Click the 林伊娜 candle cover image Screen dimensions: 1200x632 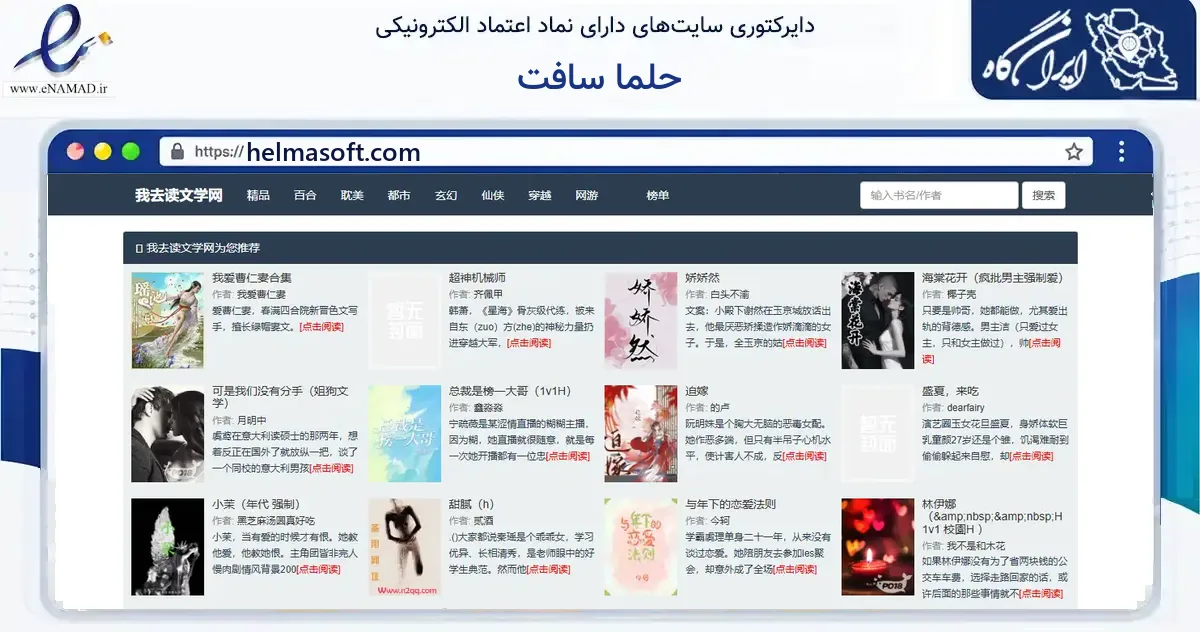tap(878, 547)
